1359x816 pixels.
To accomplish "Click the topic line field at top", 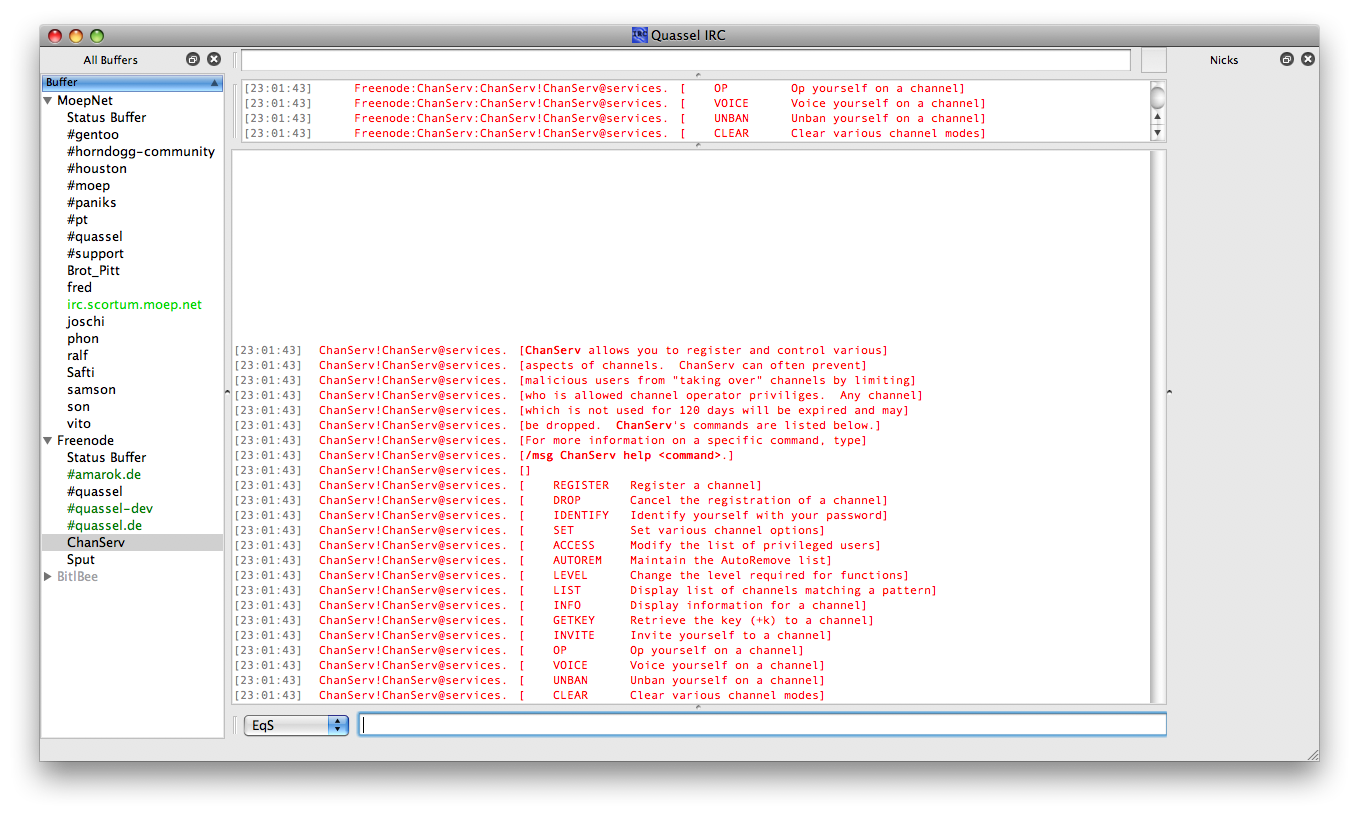I will pyautogui.click(x=686, y=60).
